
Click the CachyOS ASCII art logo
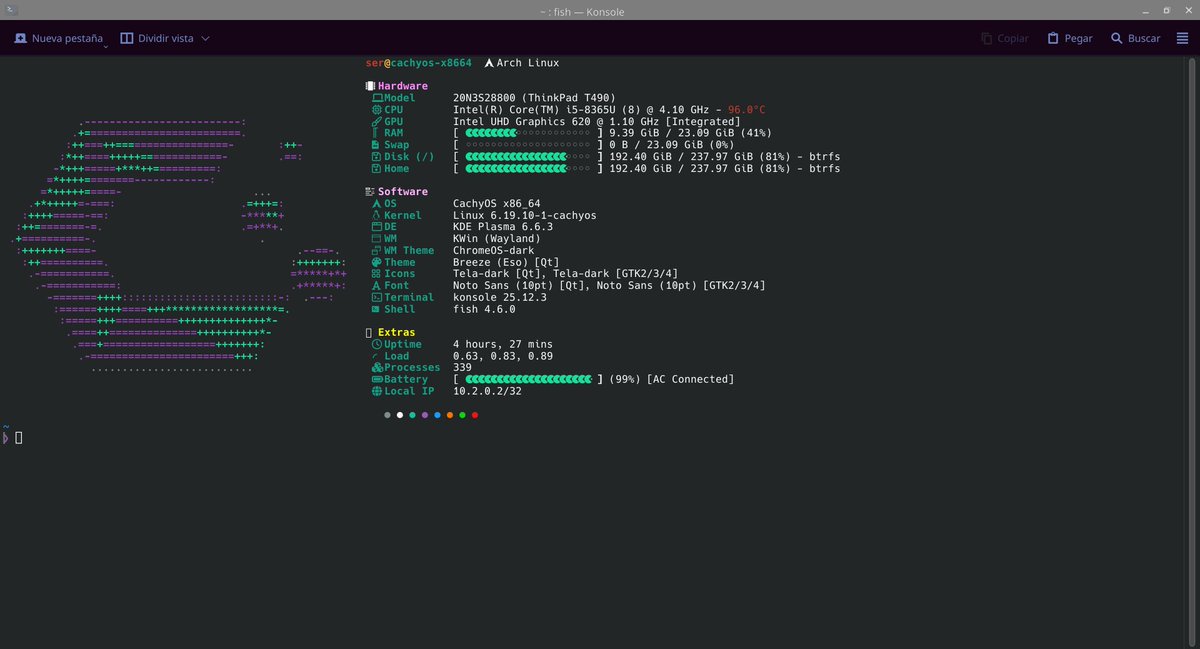pos(178,245)
